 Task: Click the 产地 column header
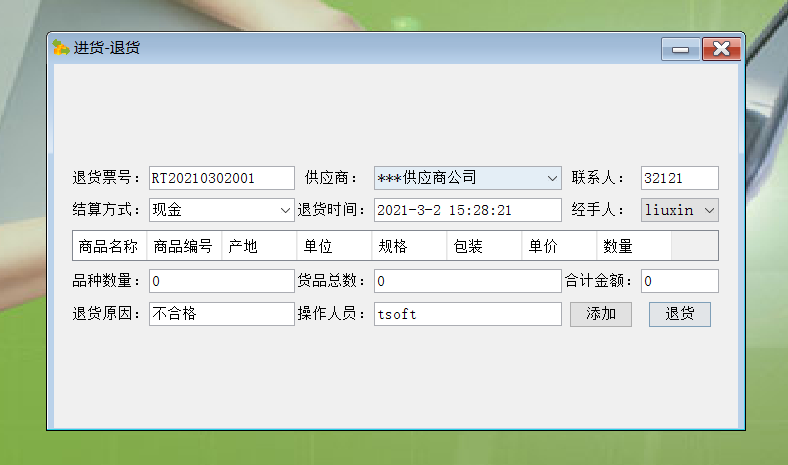click(x=259, y=246)
